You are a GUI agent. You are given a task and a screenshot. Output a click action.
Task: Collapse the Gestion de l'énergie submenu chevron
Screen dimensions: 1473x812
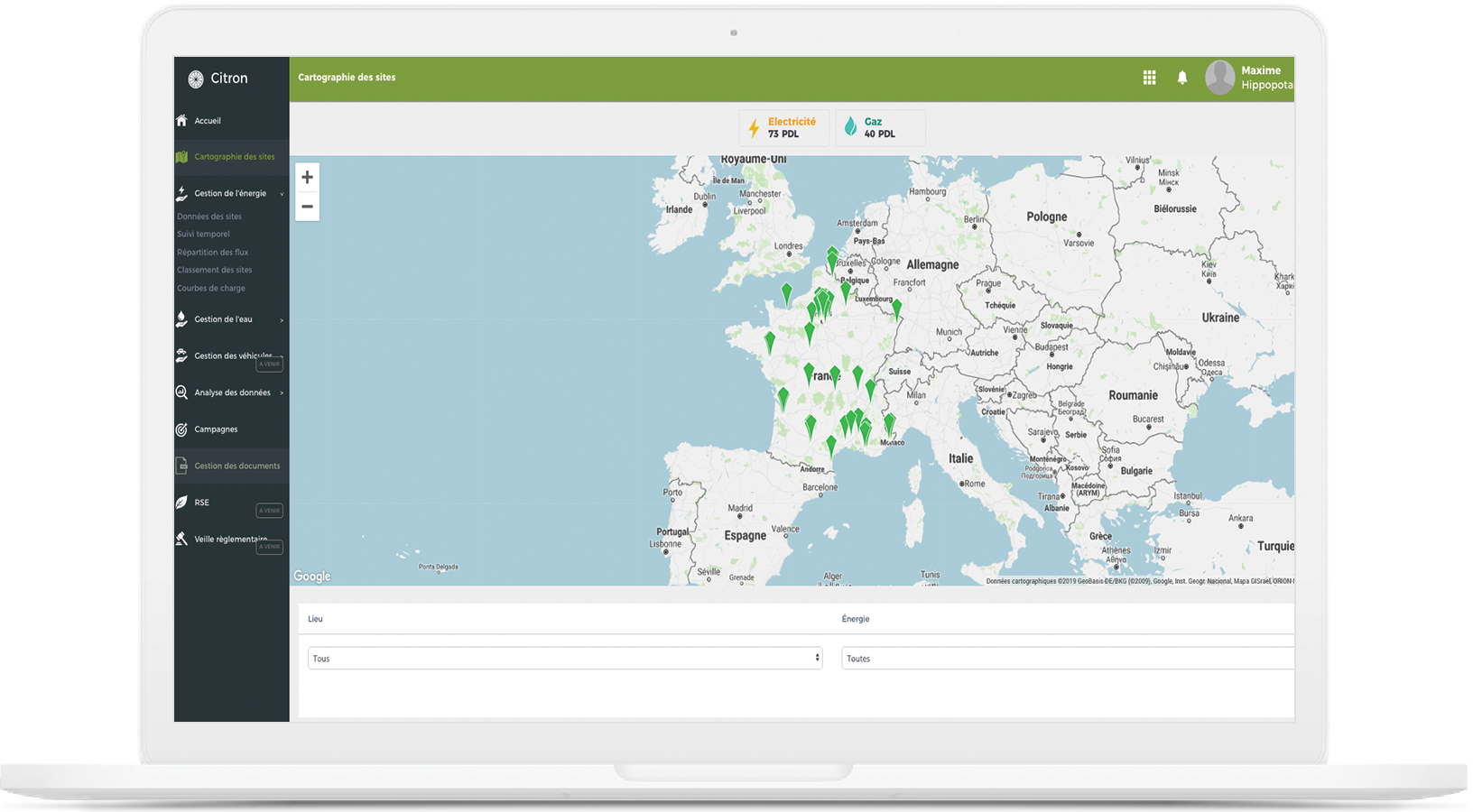pos(282,193)
